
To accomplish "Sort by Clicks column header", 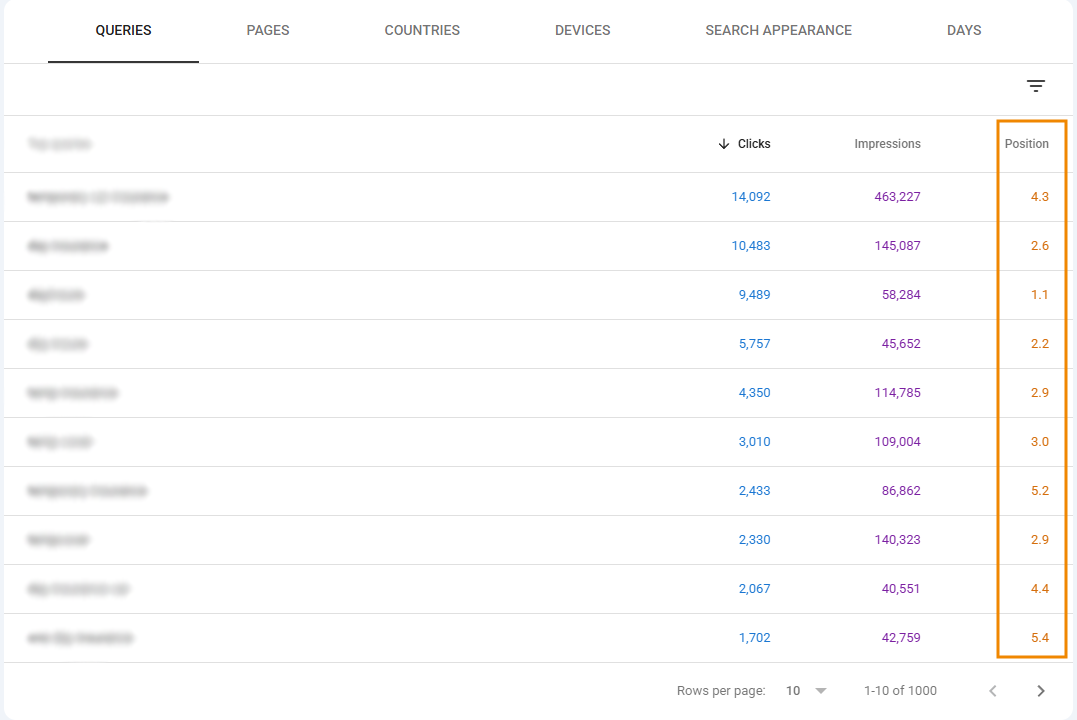I will (753, 144).
